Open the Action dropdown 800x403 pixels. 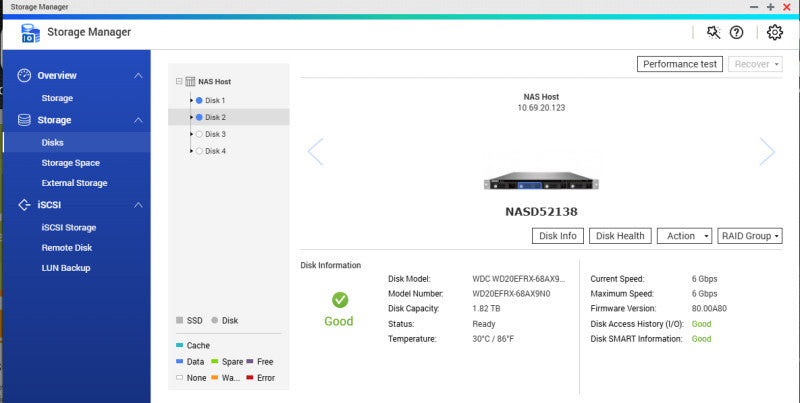[x=684, y=236]
